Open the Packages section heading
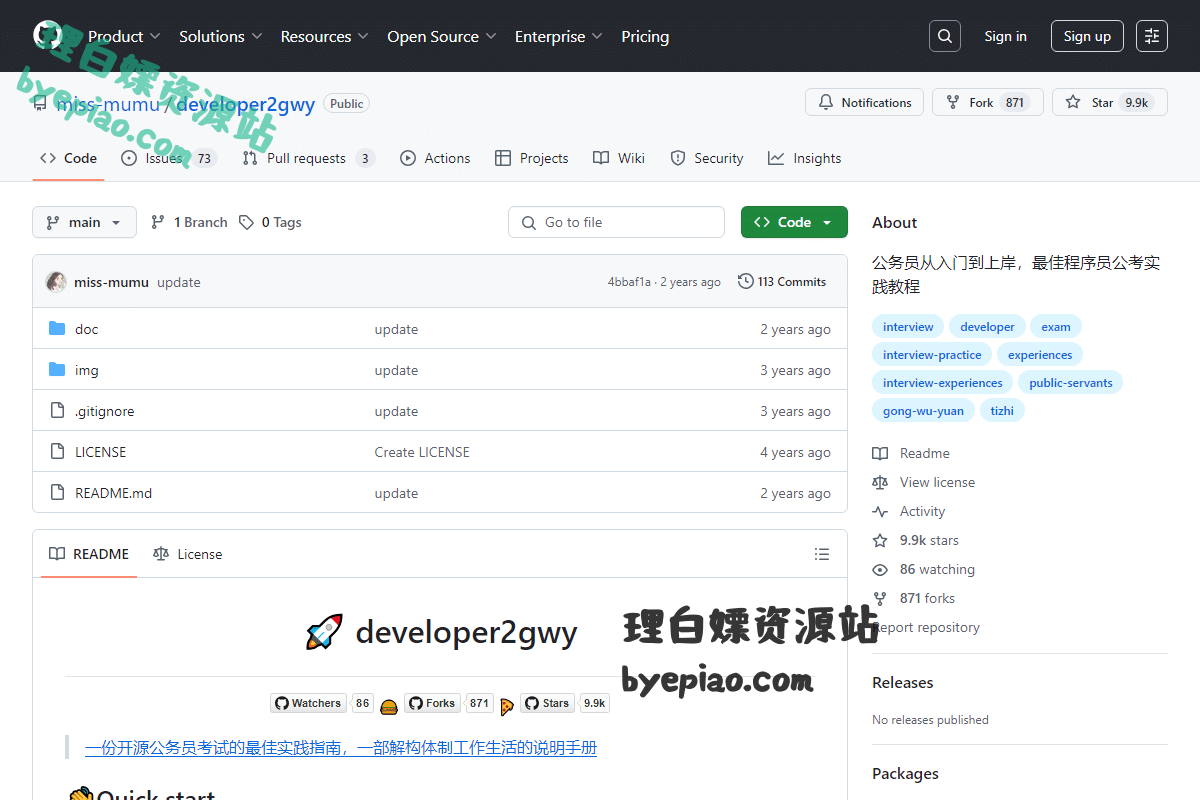 pos(905,774)
